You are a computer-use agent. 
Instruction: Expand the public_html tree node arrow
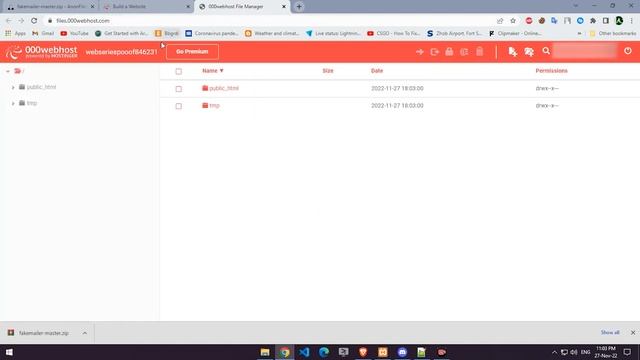pos(13,87)
